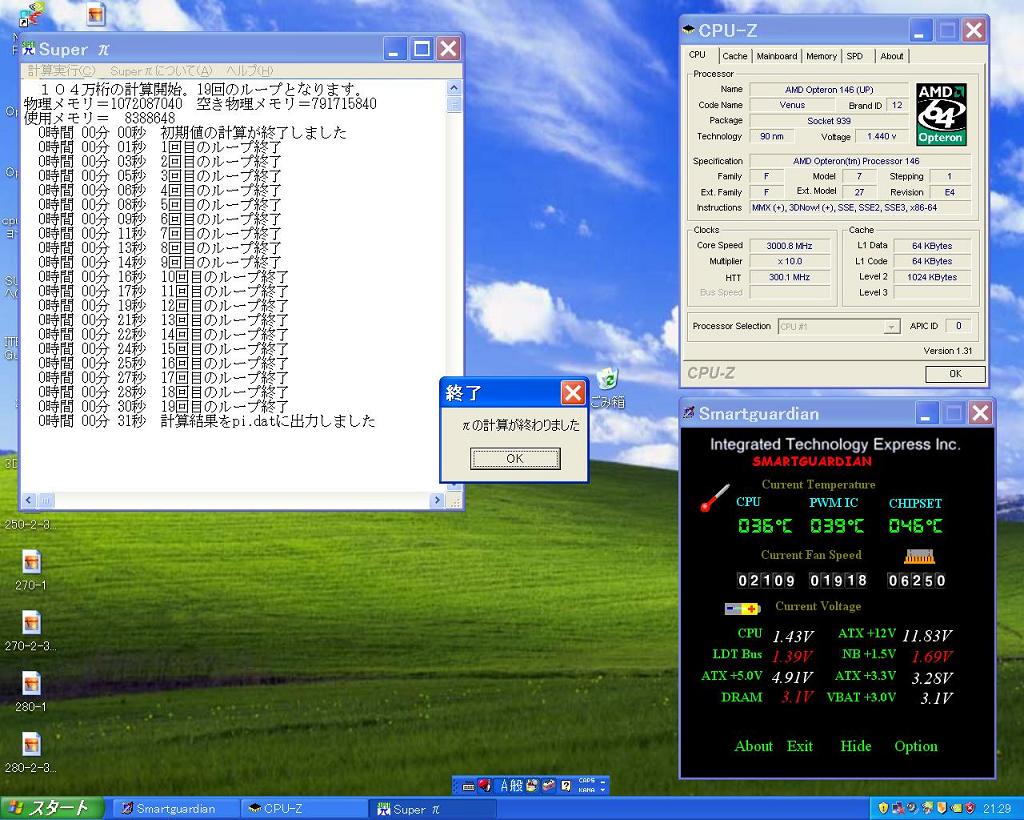Activate the CPU-Z taskbar button

(303, 808)
